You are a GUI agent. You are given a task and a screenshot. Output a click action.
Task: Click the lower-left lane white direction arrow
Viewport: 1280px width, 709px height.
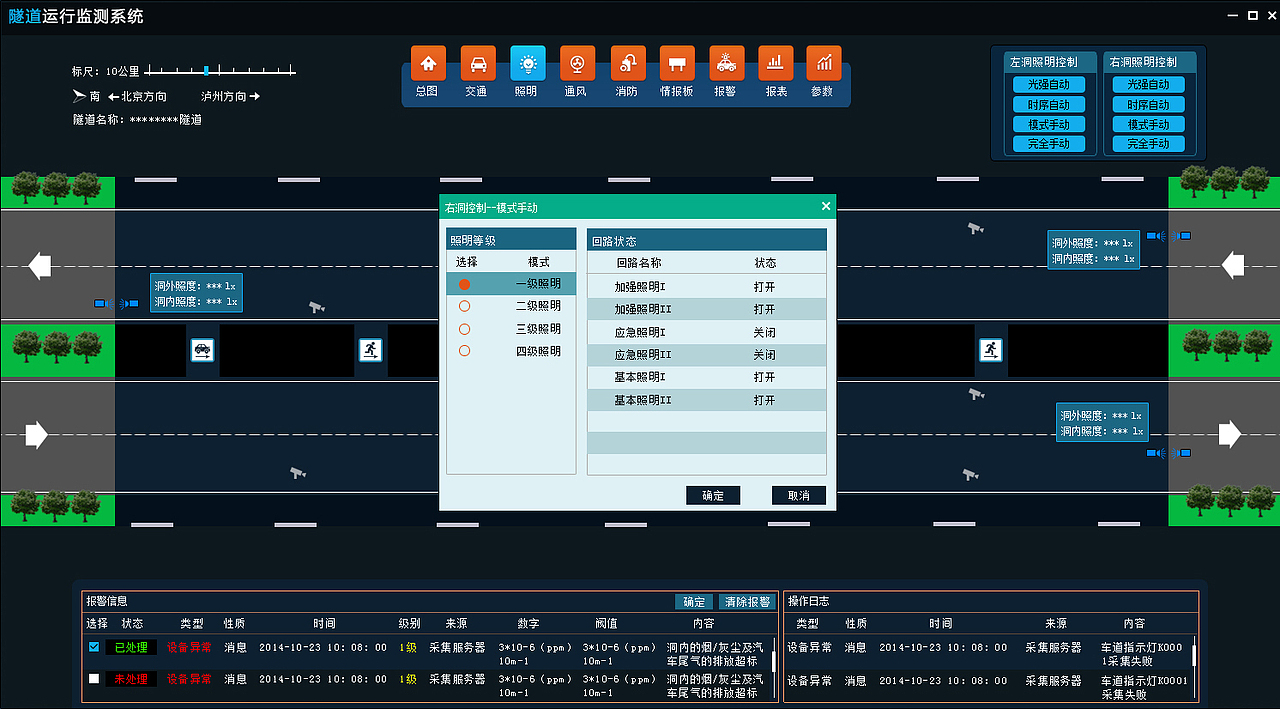(x=36, y=434)
